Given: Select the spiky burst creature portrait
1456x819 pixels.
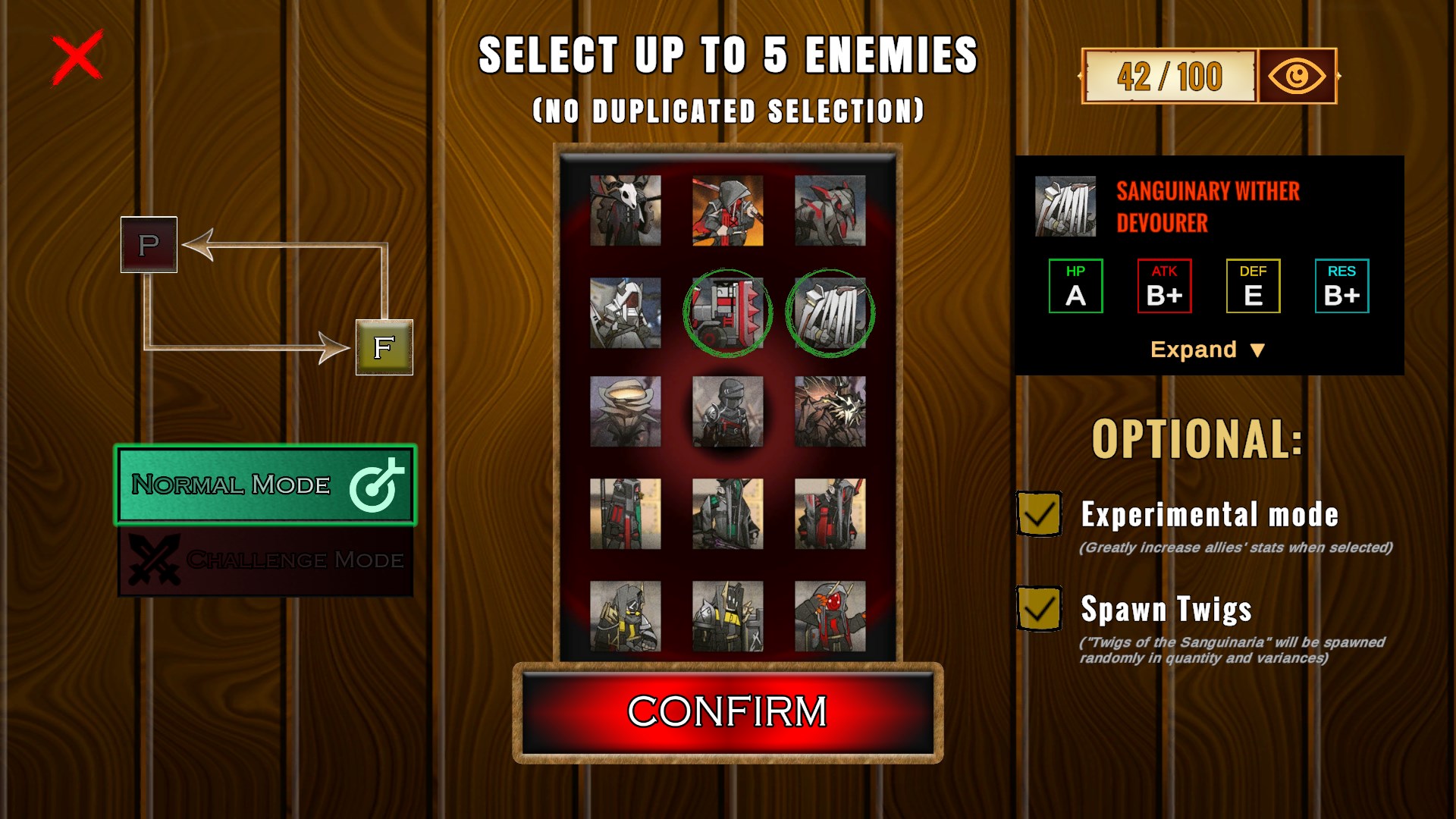Looking at the screenshot, I should [x=830, y=412].
